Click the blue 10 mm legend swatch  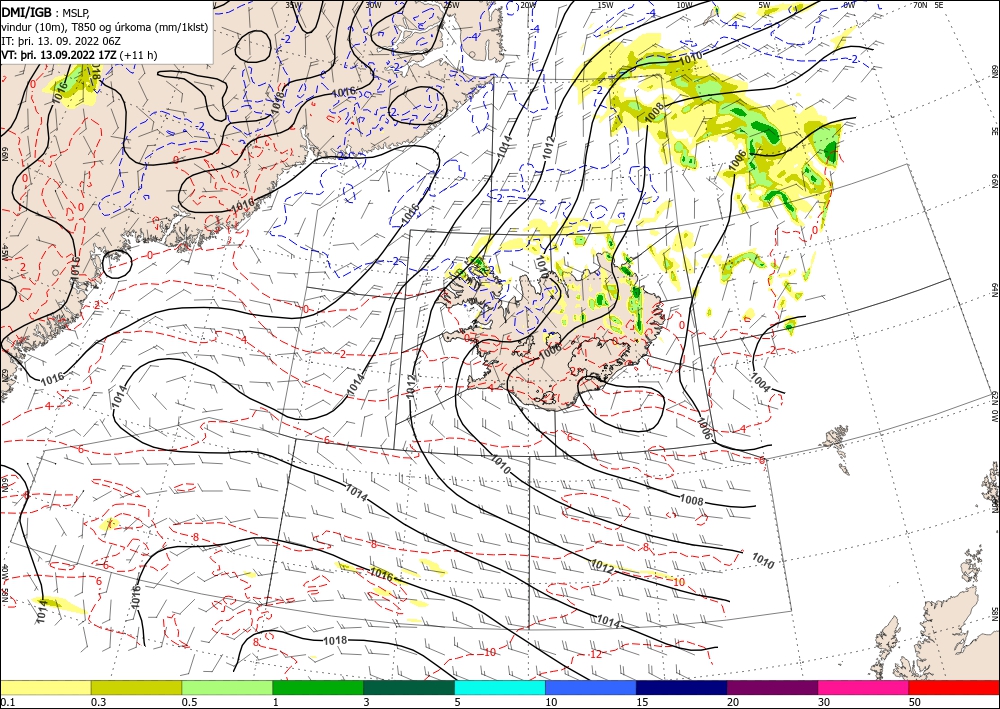tap(591, 687)
